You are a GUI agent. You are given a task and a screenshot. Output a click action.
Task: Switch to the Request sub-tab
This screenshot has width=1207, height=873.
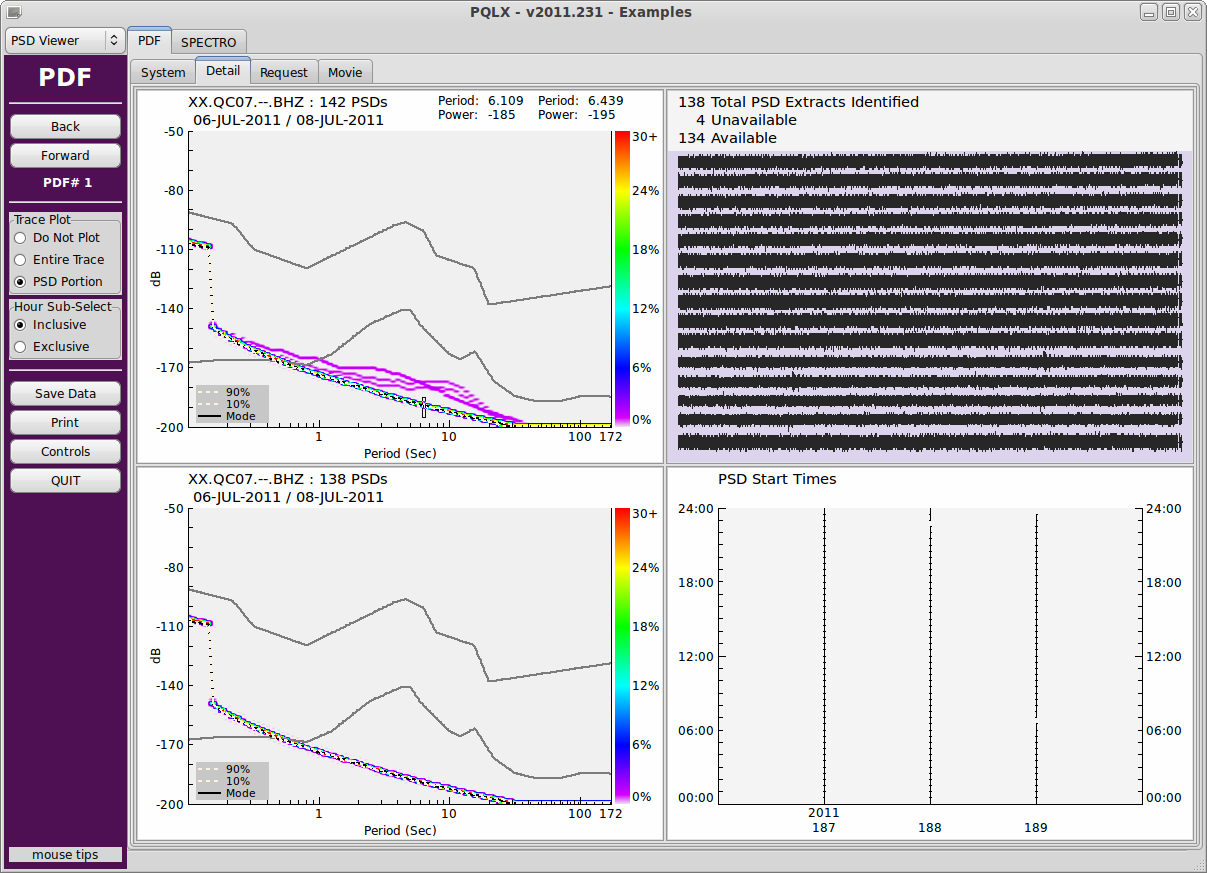click(x=283, y=72)
